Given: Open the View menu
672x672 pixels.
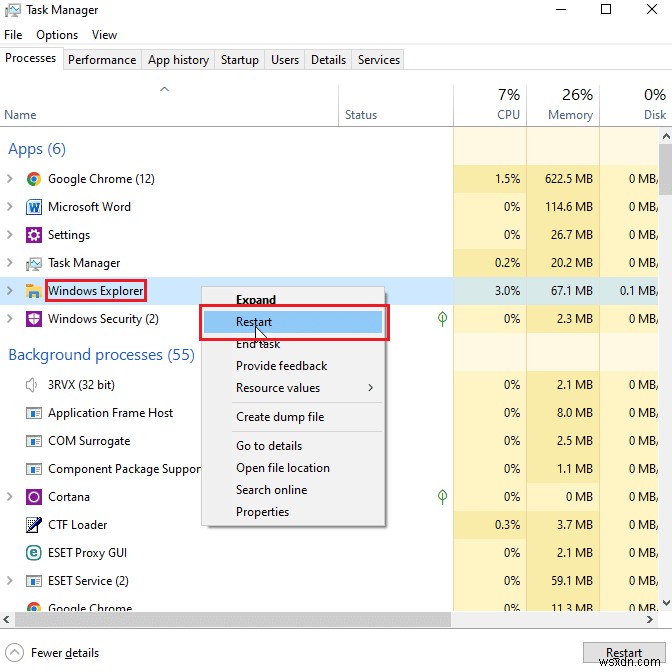Looking at the screenshot, I should click(x=104, y=35).
